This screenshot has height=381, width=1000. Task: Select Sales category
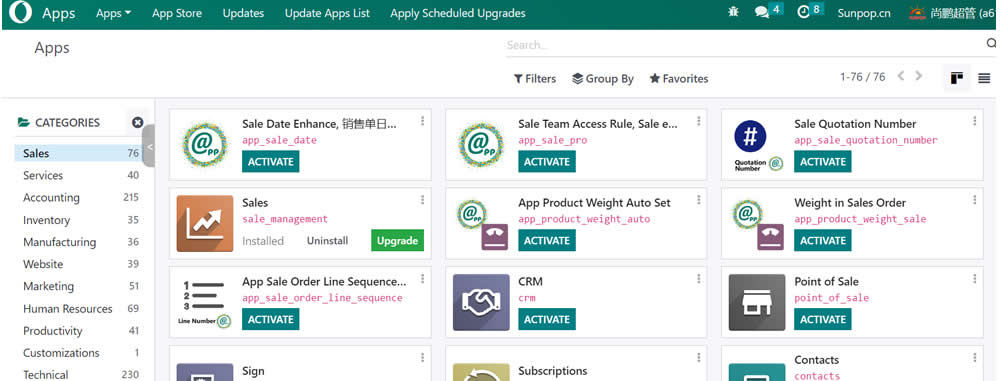(x=78, y=153)
